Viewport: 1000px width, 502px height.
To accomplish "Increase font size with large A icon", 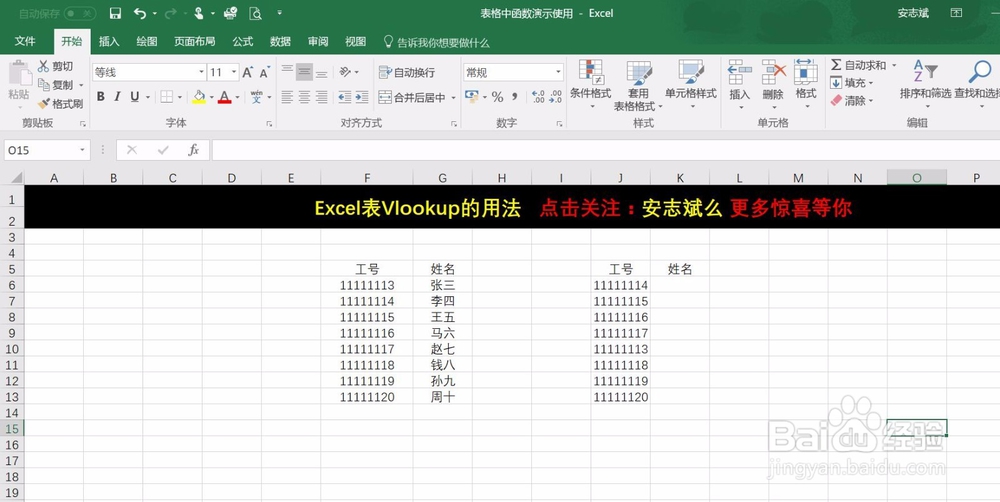I will coord(247,73).
